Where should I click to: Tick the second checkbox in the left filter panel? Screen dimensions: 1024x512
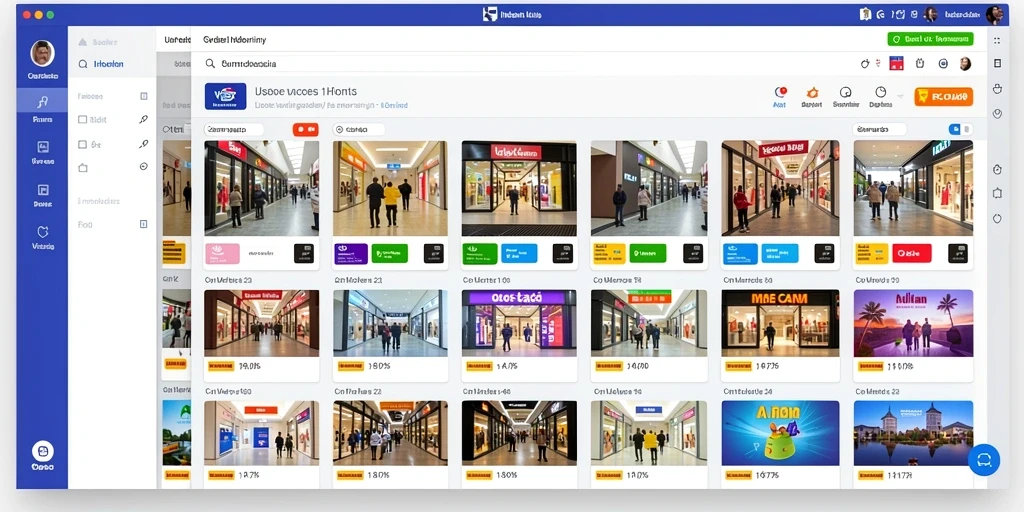83,144
